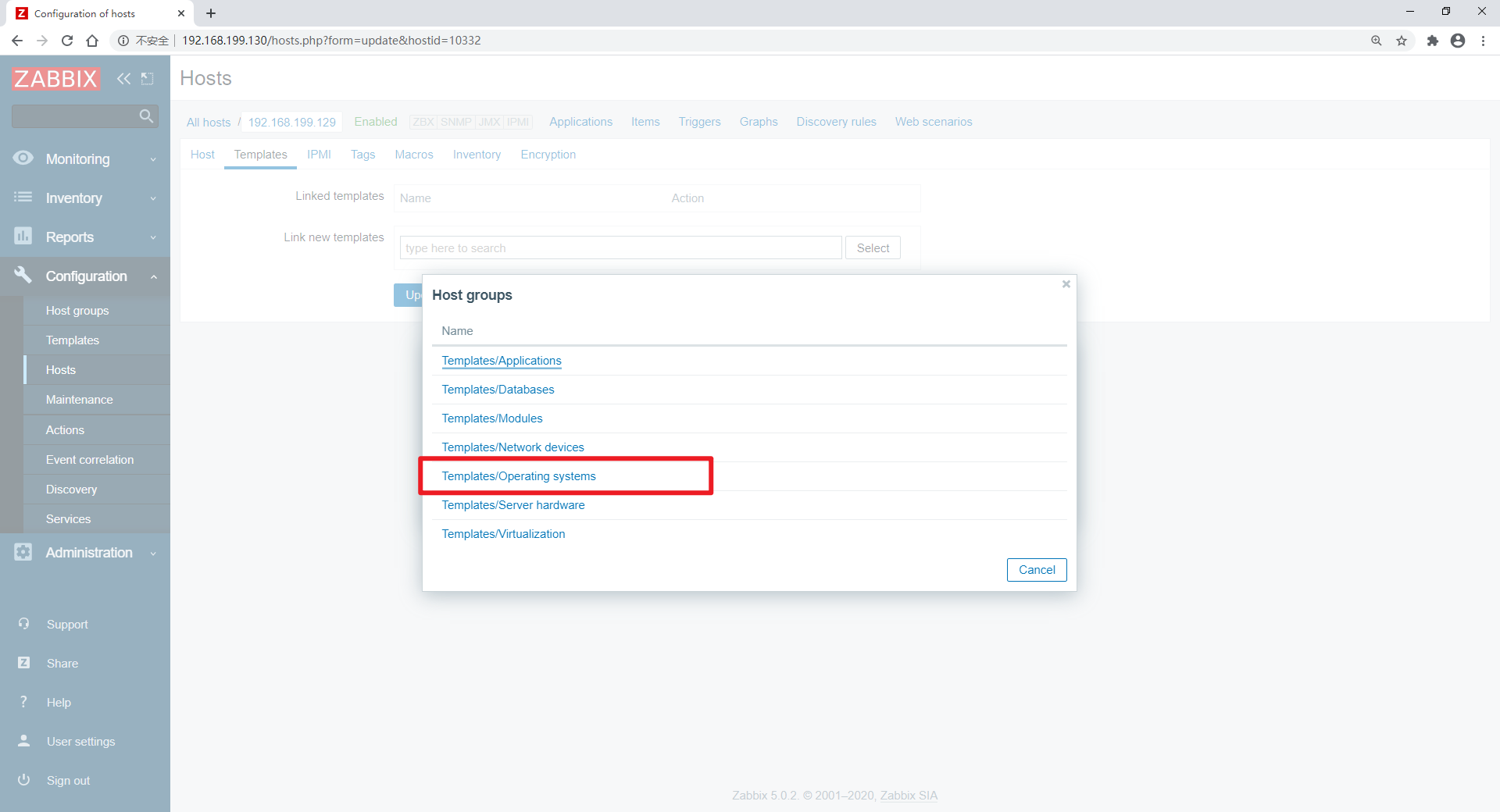The height and width of the screenshot is (812, 1500).
Task: Click the Configuration wrench icon
Action: [23, 275]
